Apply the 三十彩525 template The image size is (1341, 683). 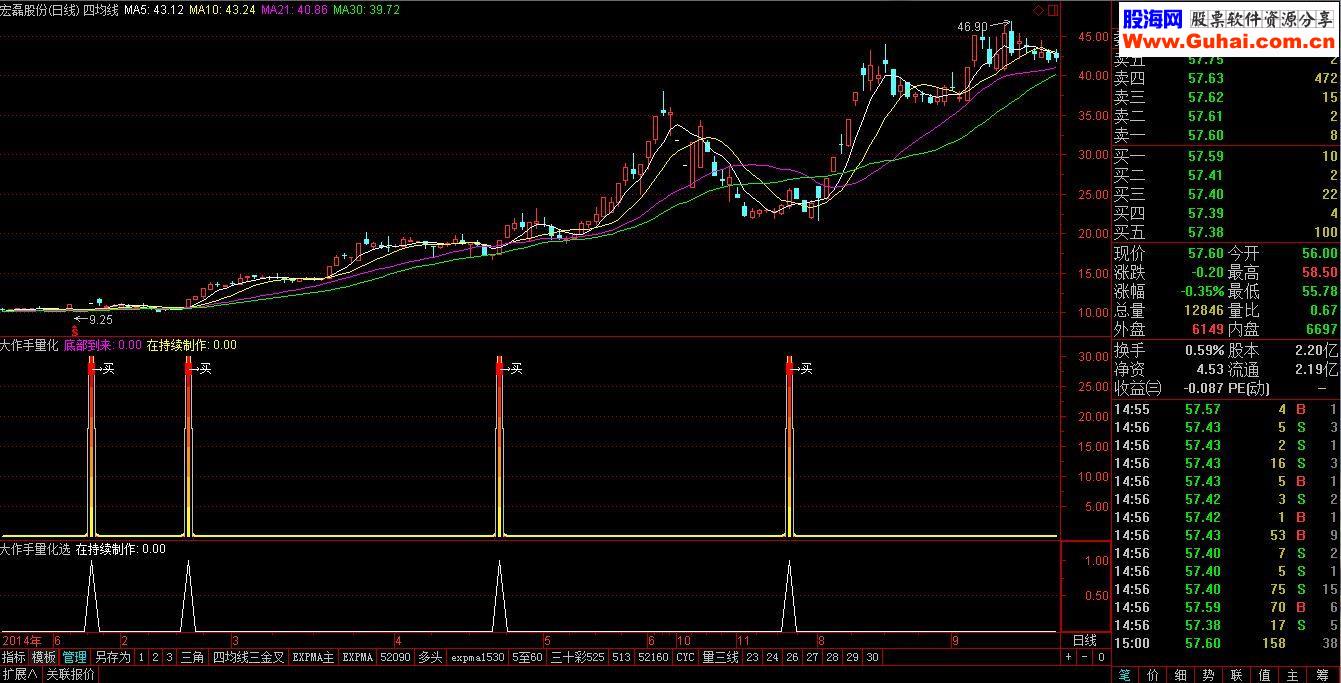(578, 657)
